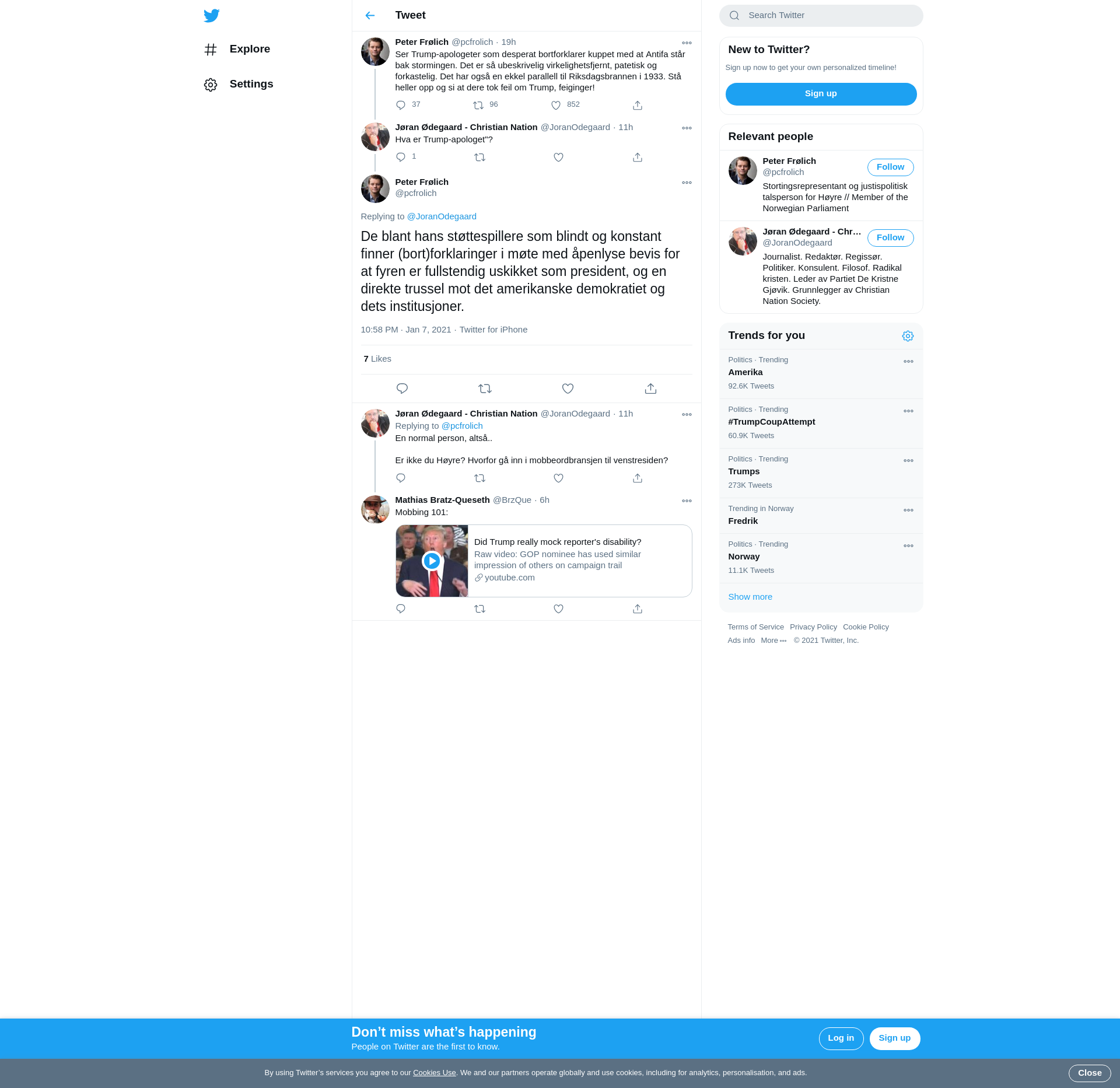Viewport: 1120px width, 1088px height.
Task: Open the Trumps trend
Action: [x=821, y=473]
